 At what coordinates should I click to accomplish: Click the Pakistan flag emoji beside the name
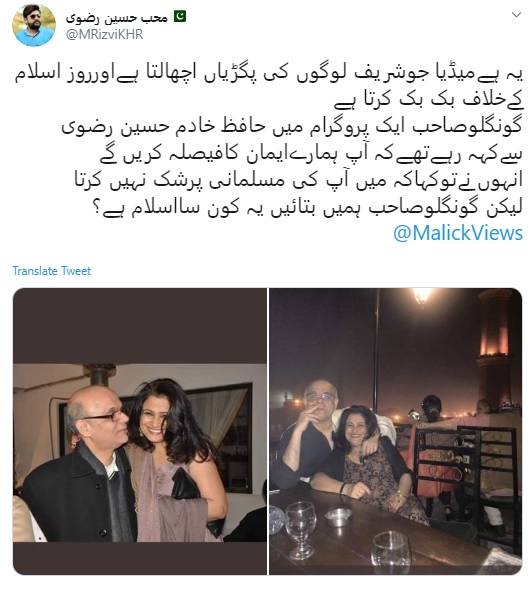coord(180,17)
